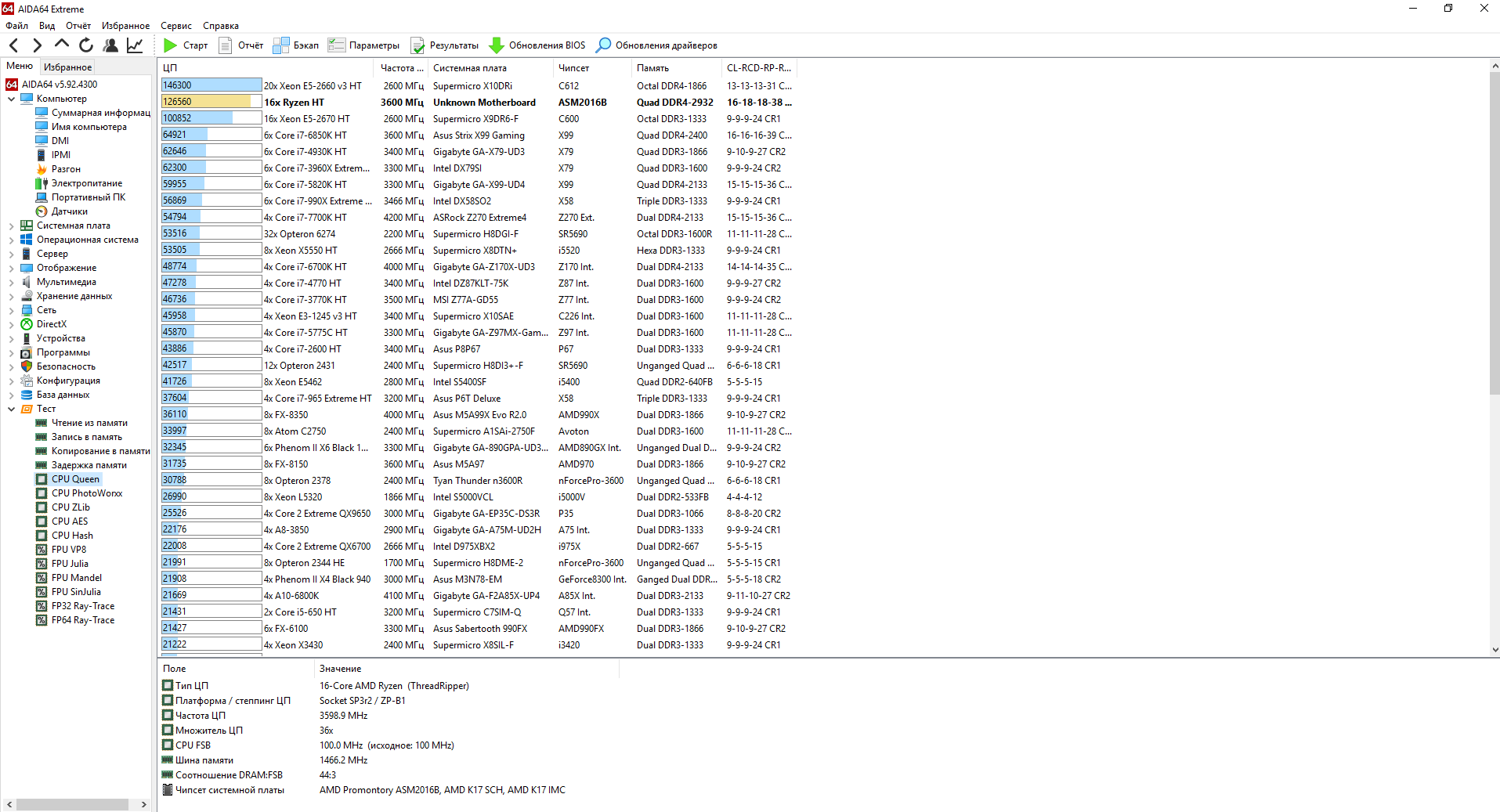Screen dimensions: 1500x812
Task: Expand the Хранение данных node
Action: [x=11, y=296]
